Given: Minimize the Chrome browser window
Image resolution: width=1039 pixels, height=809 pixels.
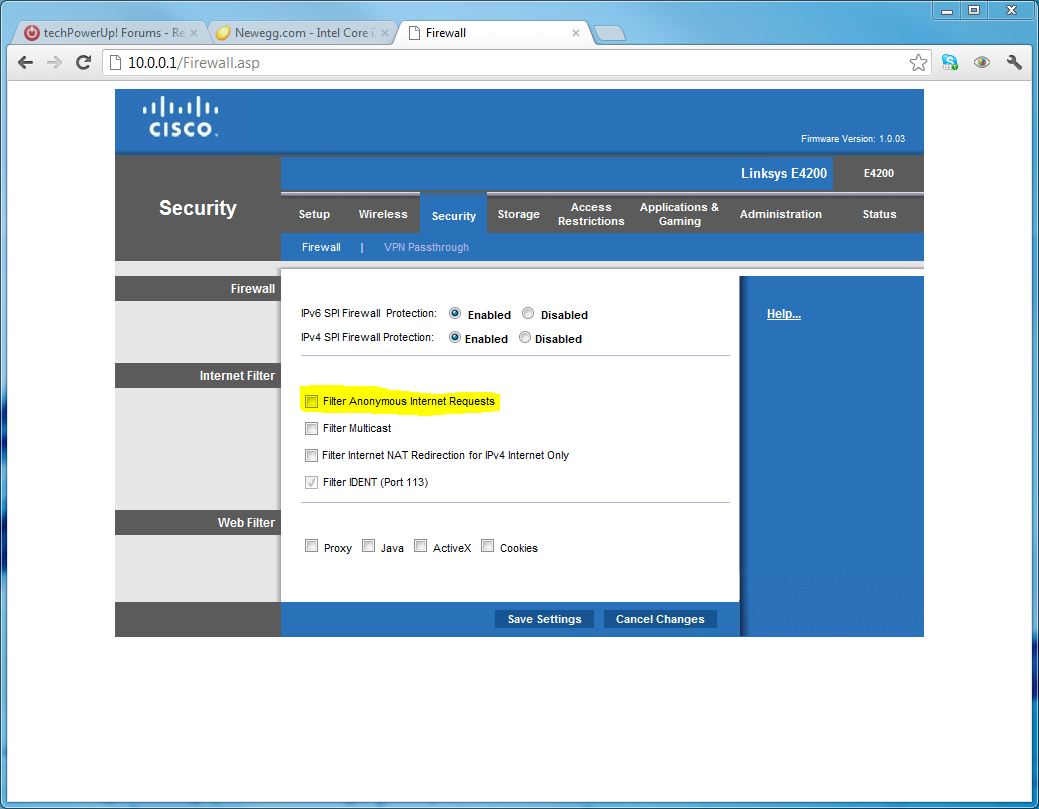Looking at the screenshot, I should coord(948,10).
